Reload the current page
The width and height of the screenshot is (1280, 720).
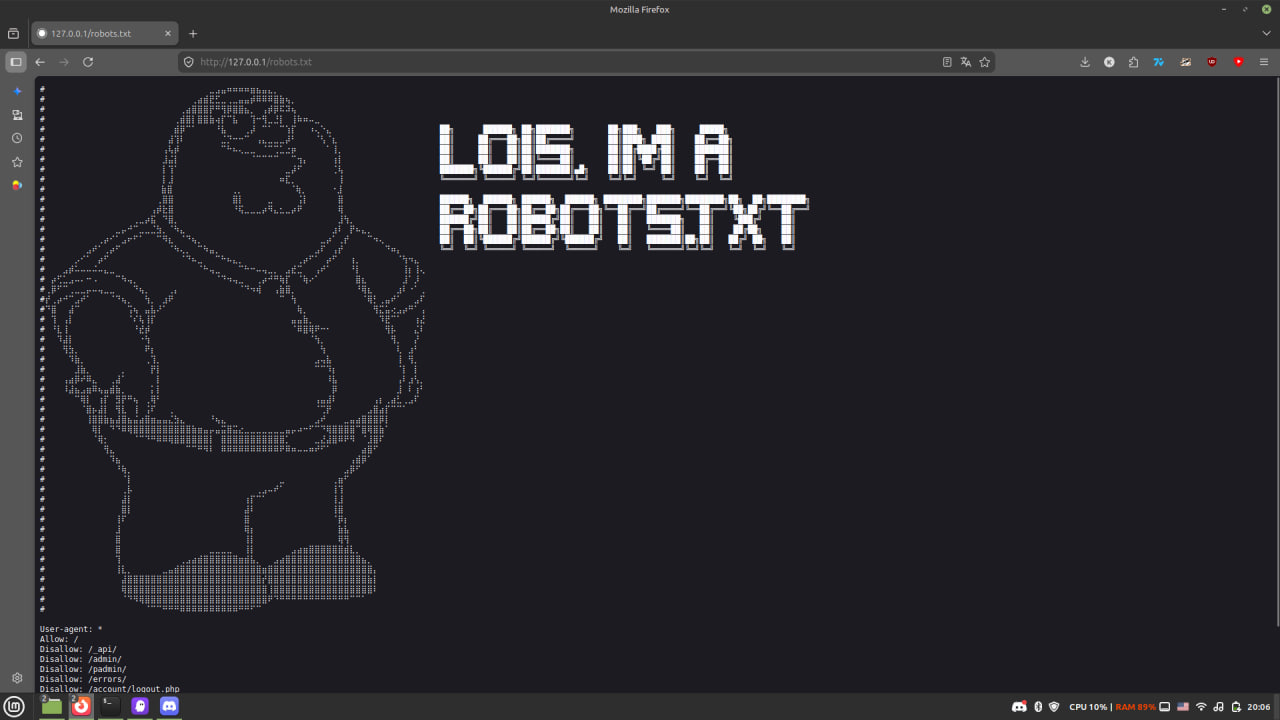pos(88,62)
